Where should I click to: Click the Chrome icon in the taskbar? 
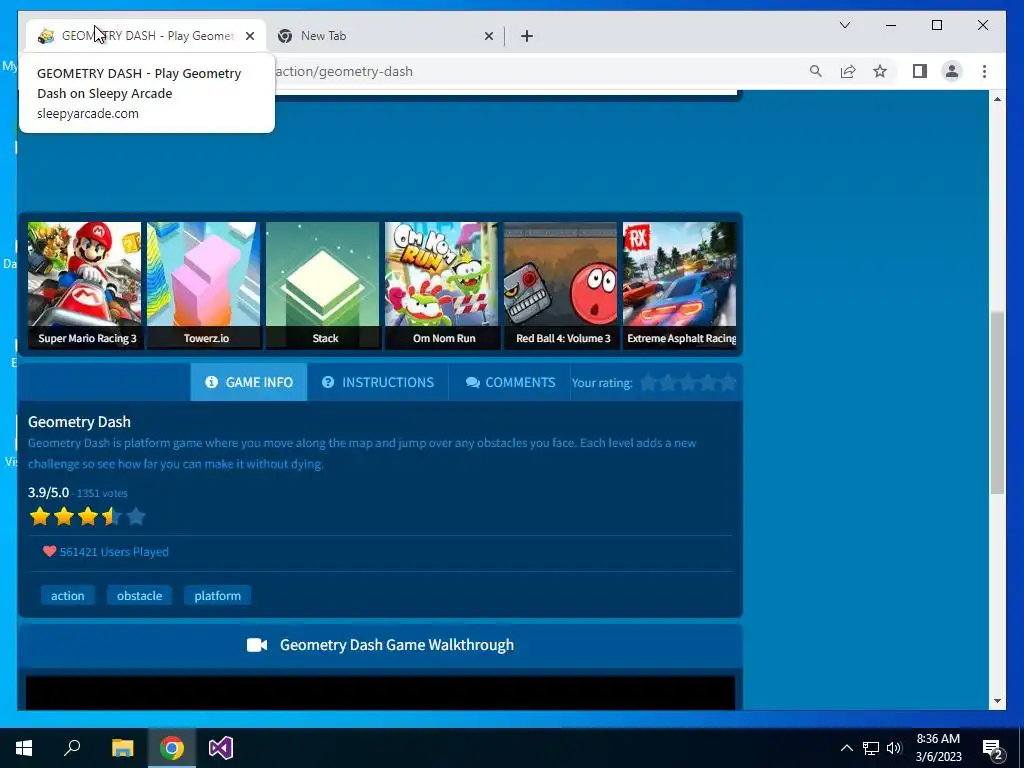[x=172, y=748]
